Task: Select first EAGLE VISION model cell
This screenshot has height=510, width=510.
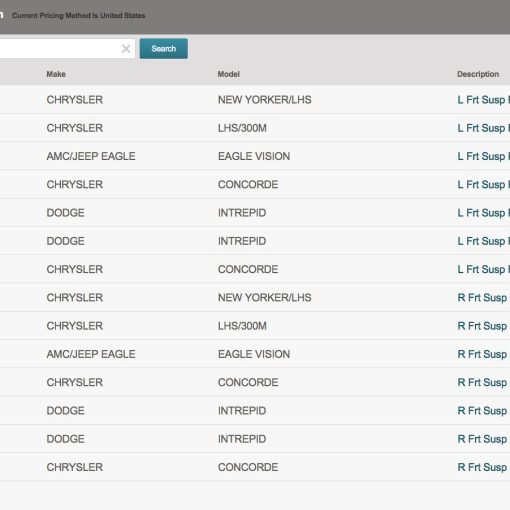Action: coord(254,156)
